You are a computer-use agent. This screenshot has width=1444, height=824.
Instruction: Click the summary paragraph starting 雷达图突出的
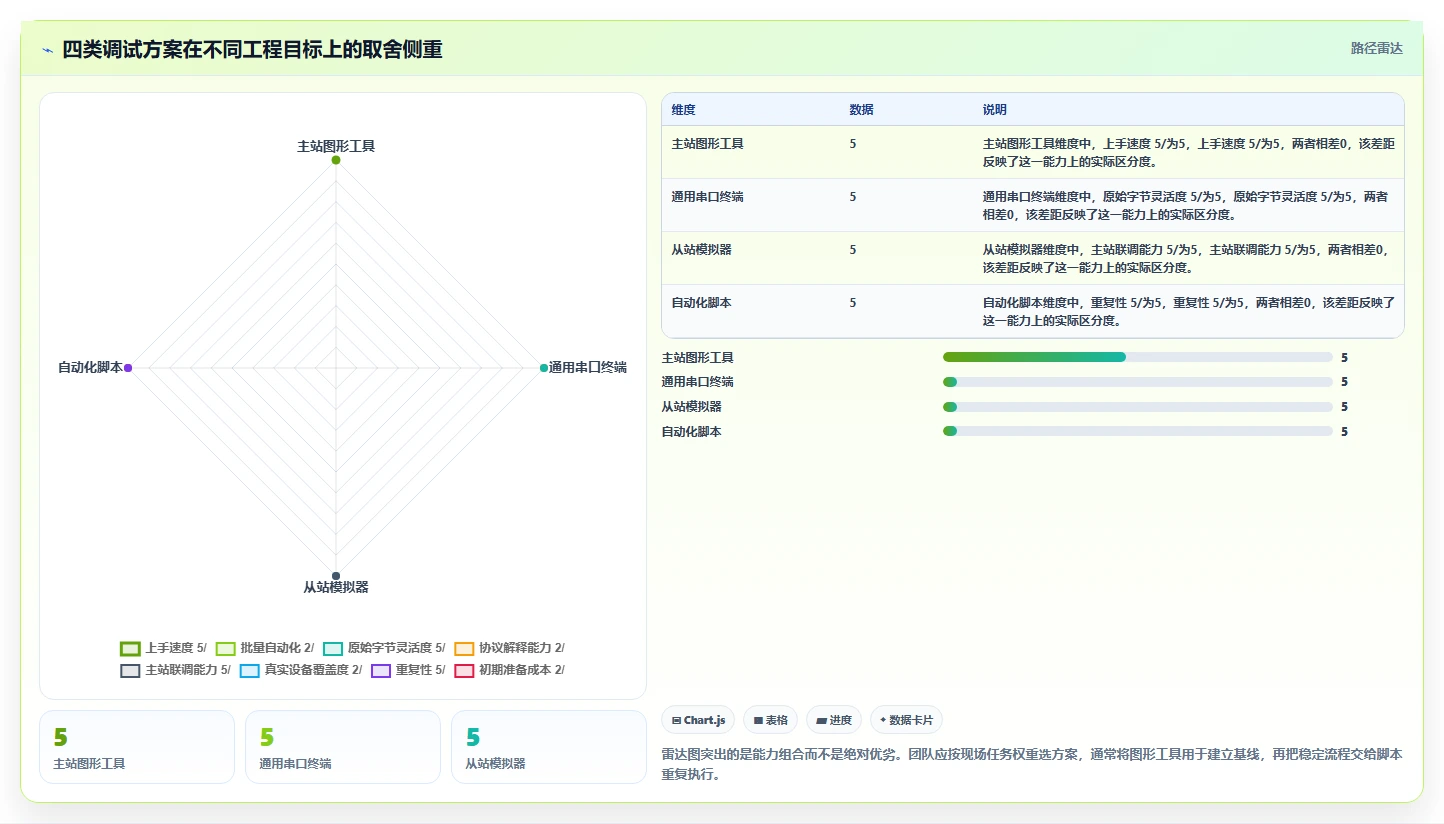1032,764
